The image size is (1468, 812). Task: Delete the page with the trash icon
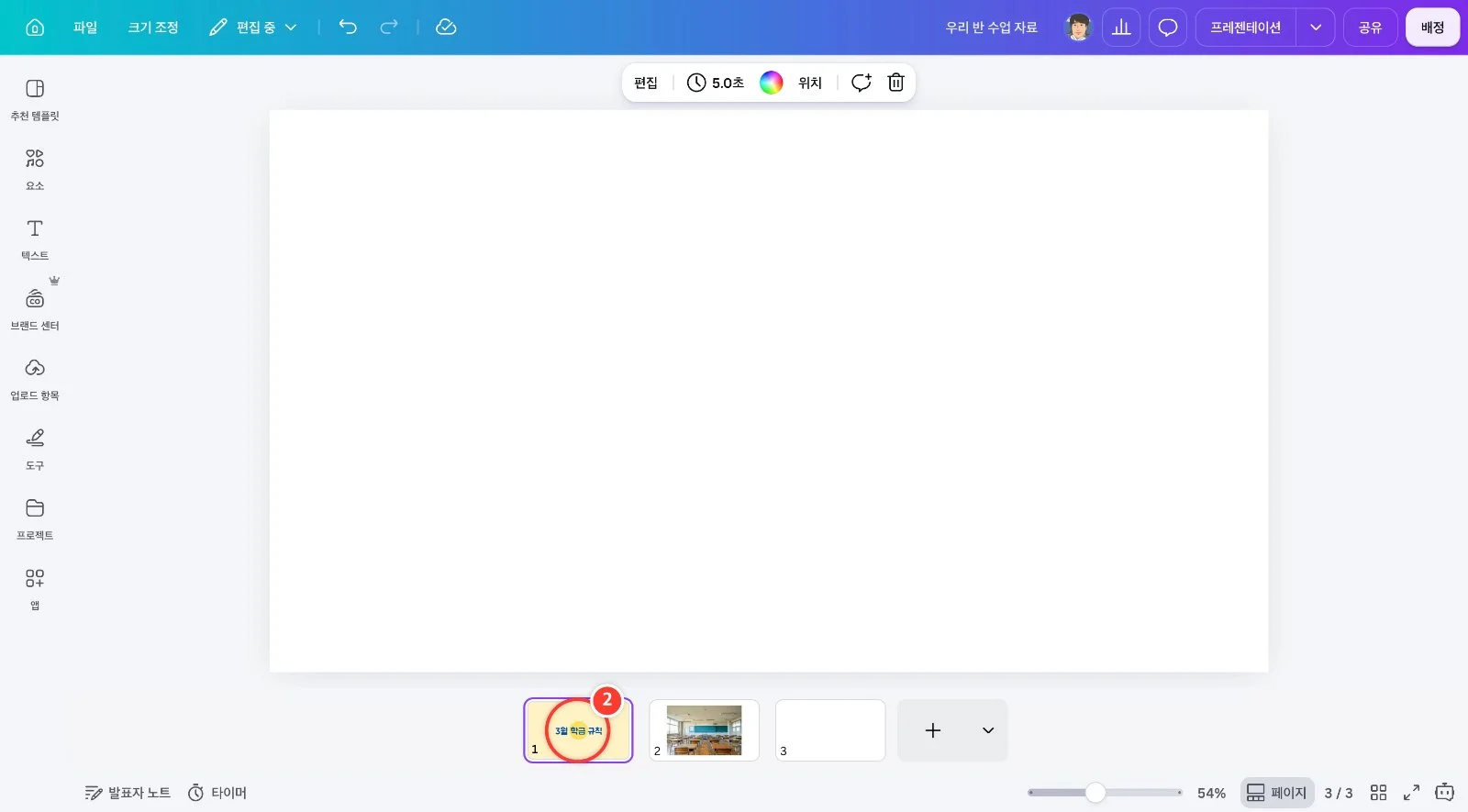(x=896, y=83)
